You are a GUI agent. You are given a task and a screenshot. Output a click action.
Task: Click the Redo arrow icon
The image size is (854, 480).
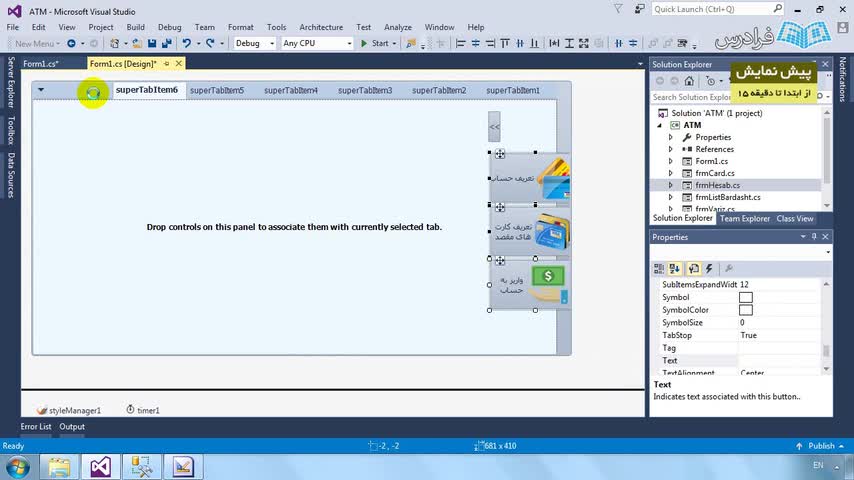coord(210,43)
